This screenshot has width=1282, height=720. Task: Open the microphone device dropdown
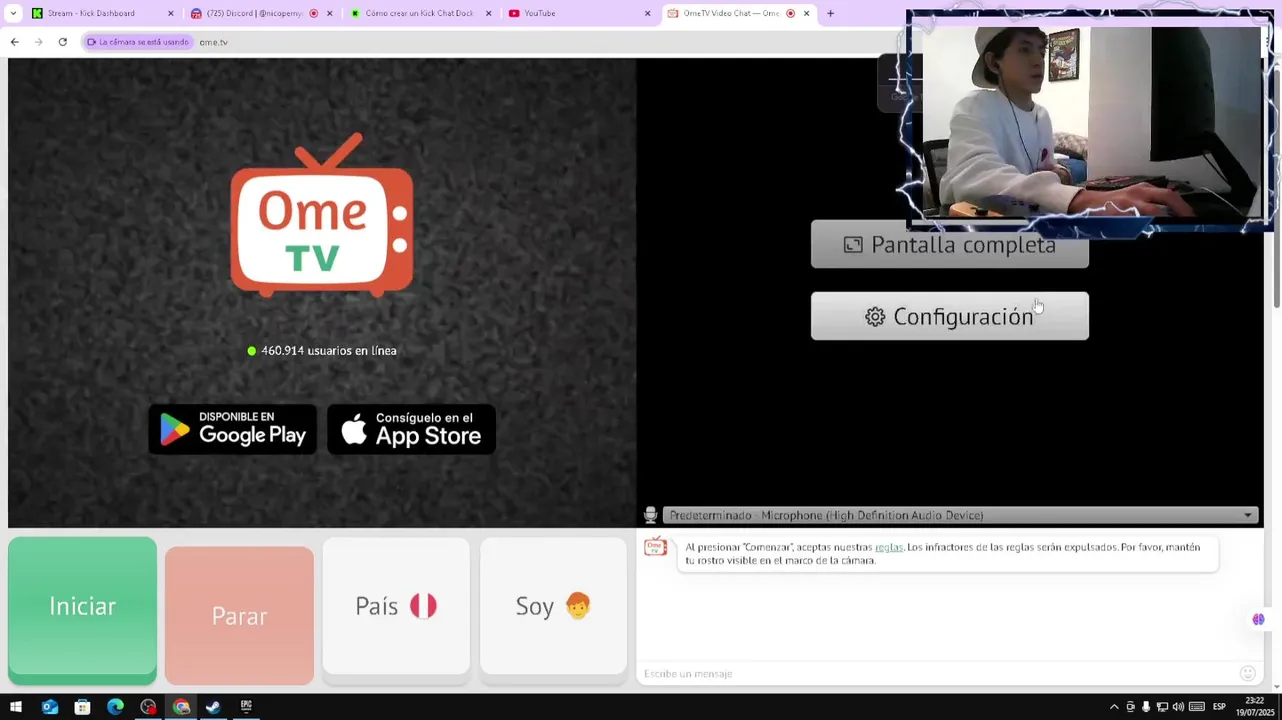[x=959, y=515]
